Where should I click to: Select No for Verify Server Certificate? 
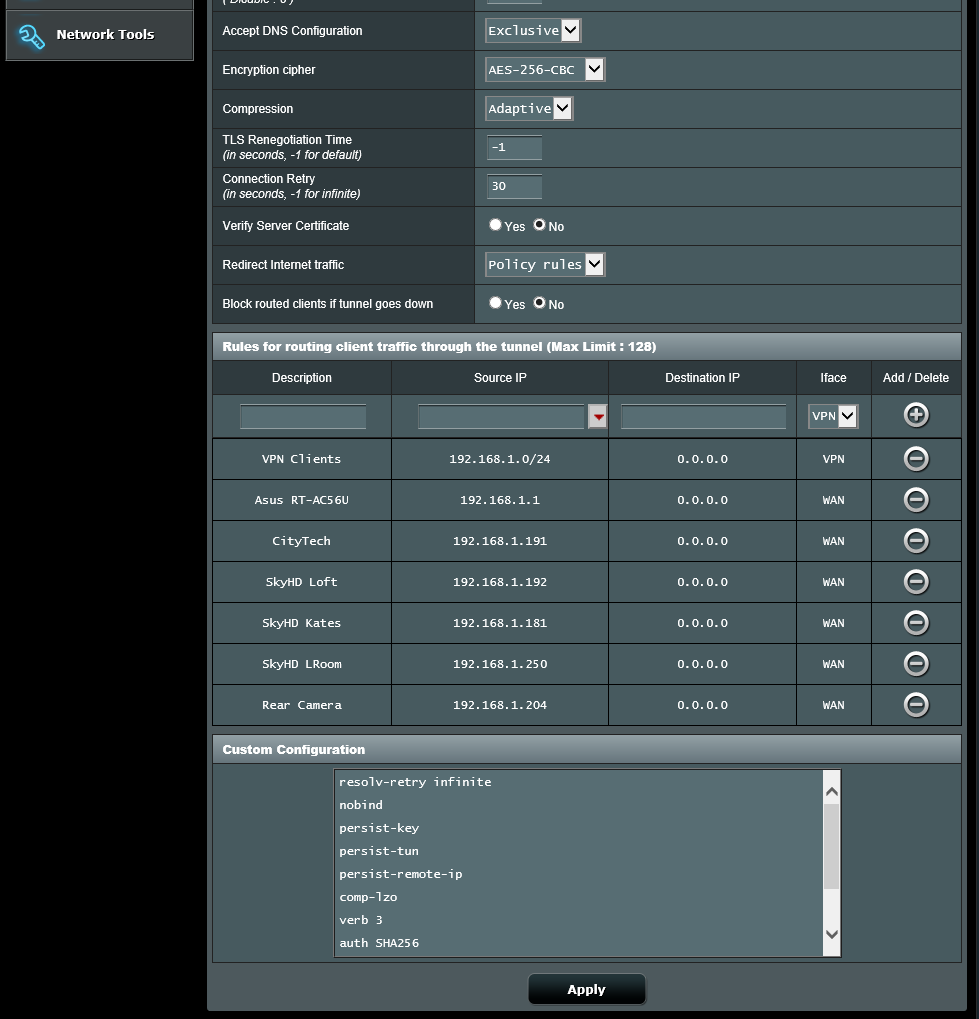(539, 225)
